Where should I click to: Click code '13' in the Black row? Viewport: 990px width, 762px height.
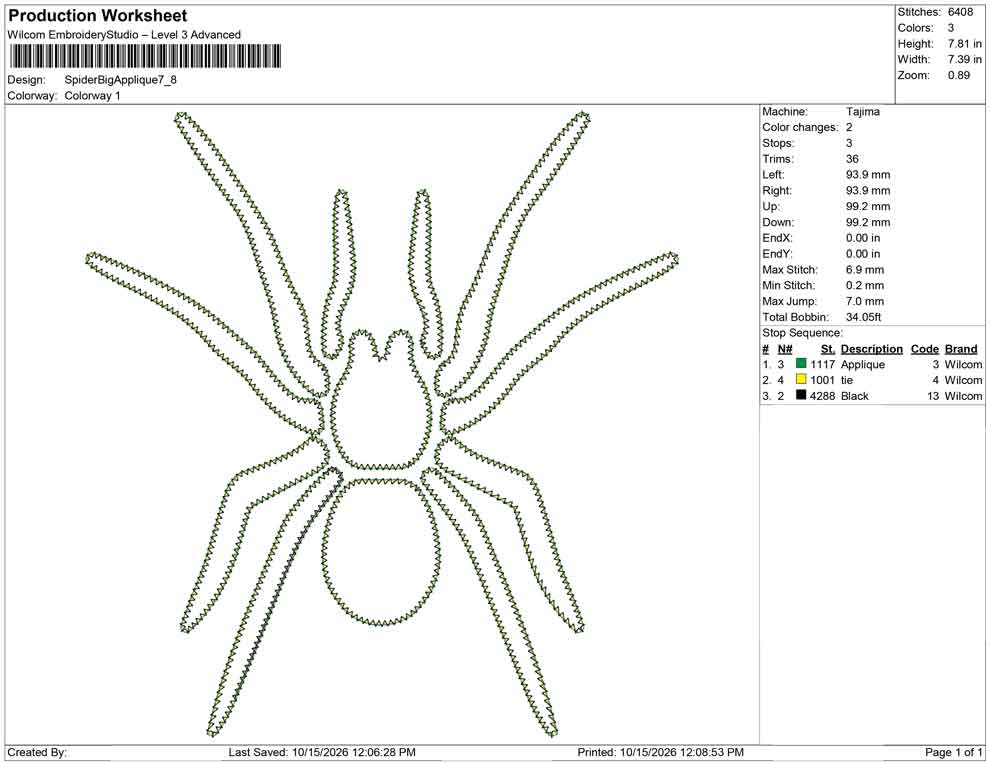933,396
